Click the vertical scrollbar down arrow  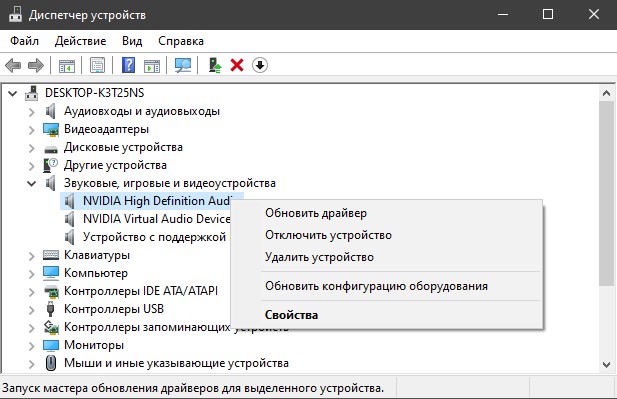pos(606,365)
